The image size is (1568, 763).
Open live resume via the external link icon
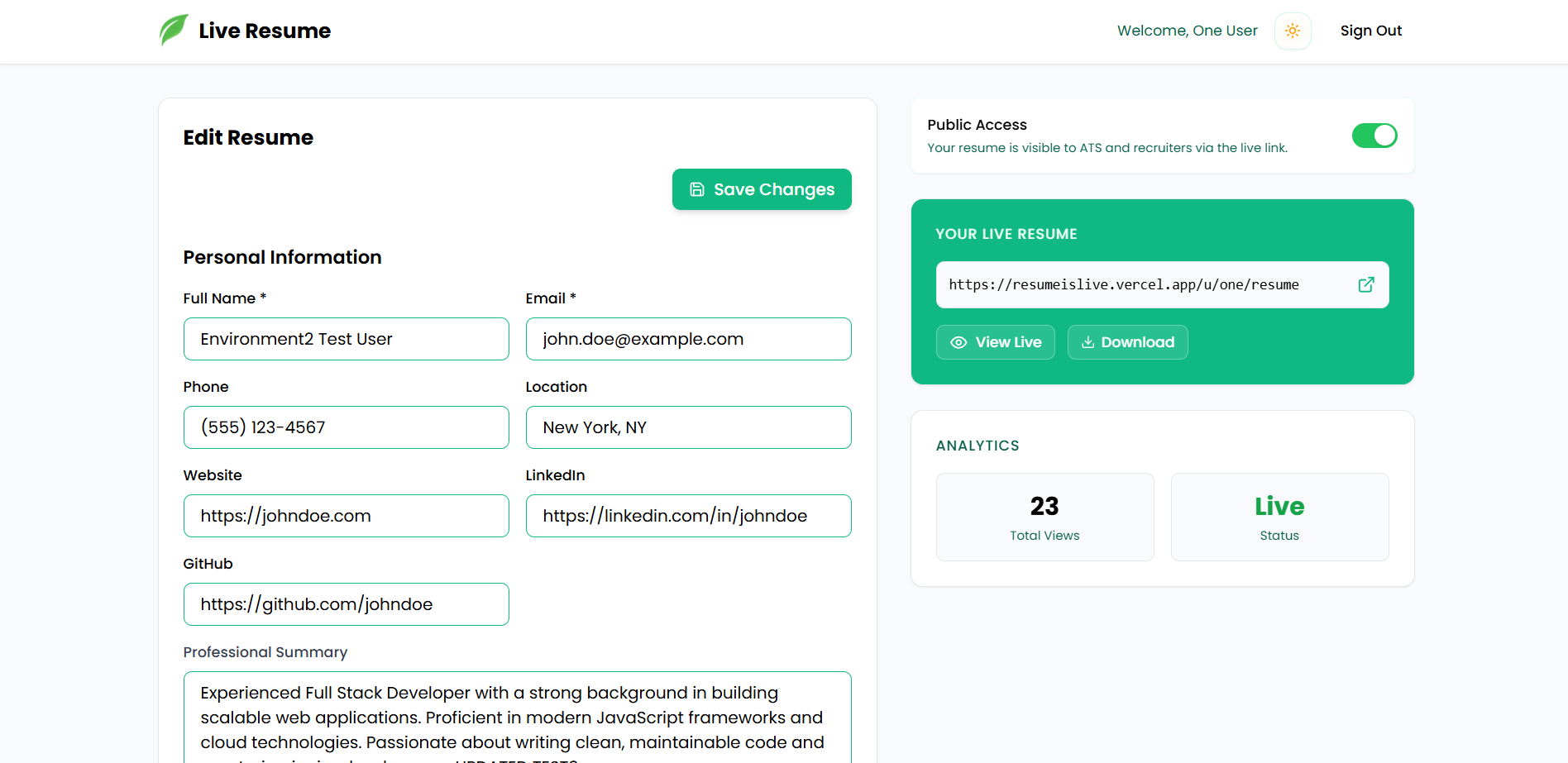1366,284
